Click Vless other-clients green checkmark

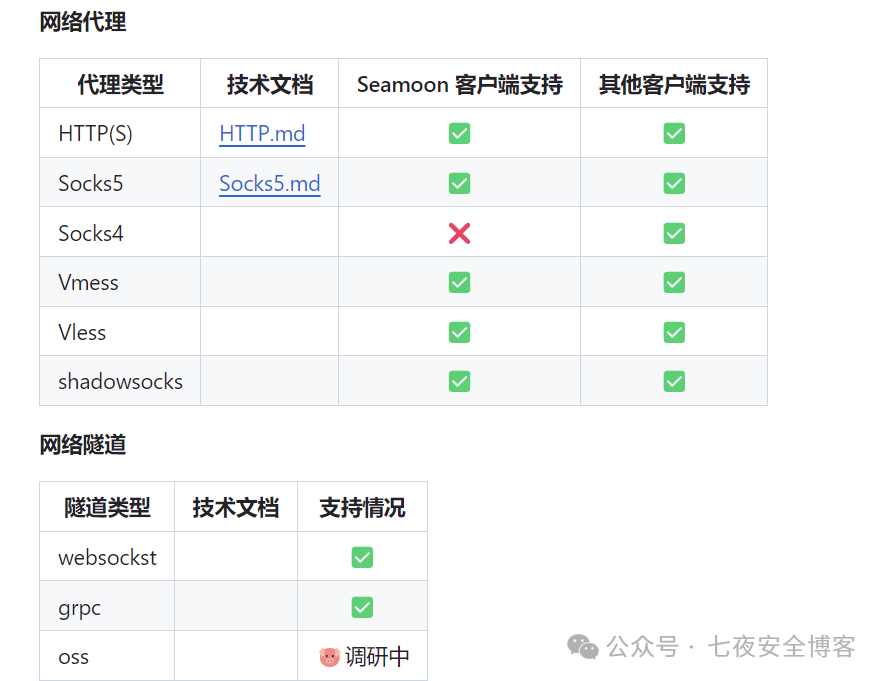[x=674, y=332]
